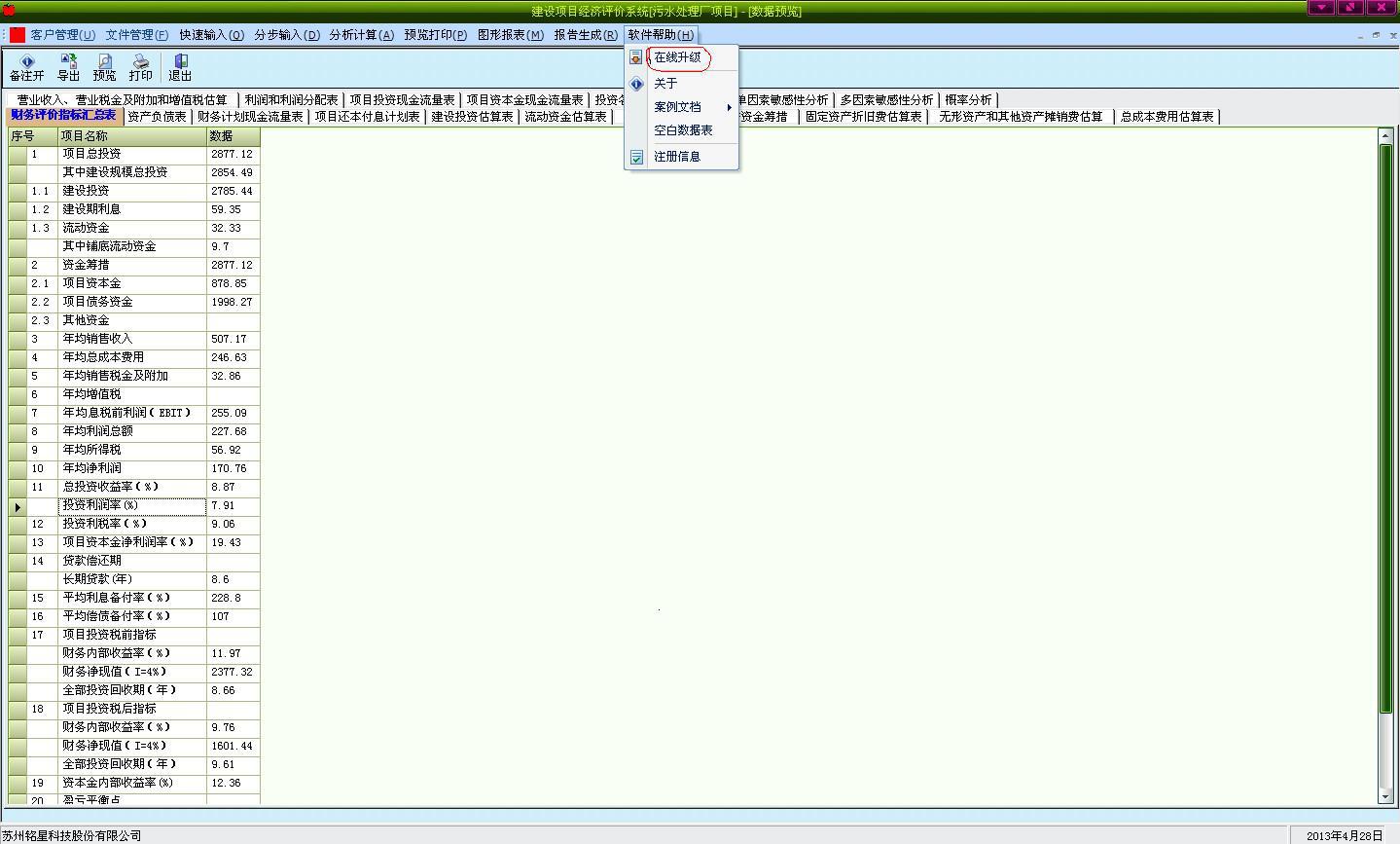Screen dimensions: 1400x844
Task: Click the 年均总成本费用 cell
Action: click(x=132, y=357)
